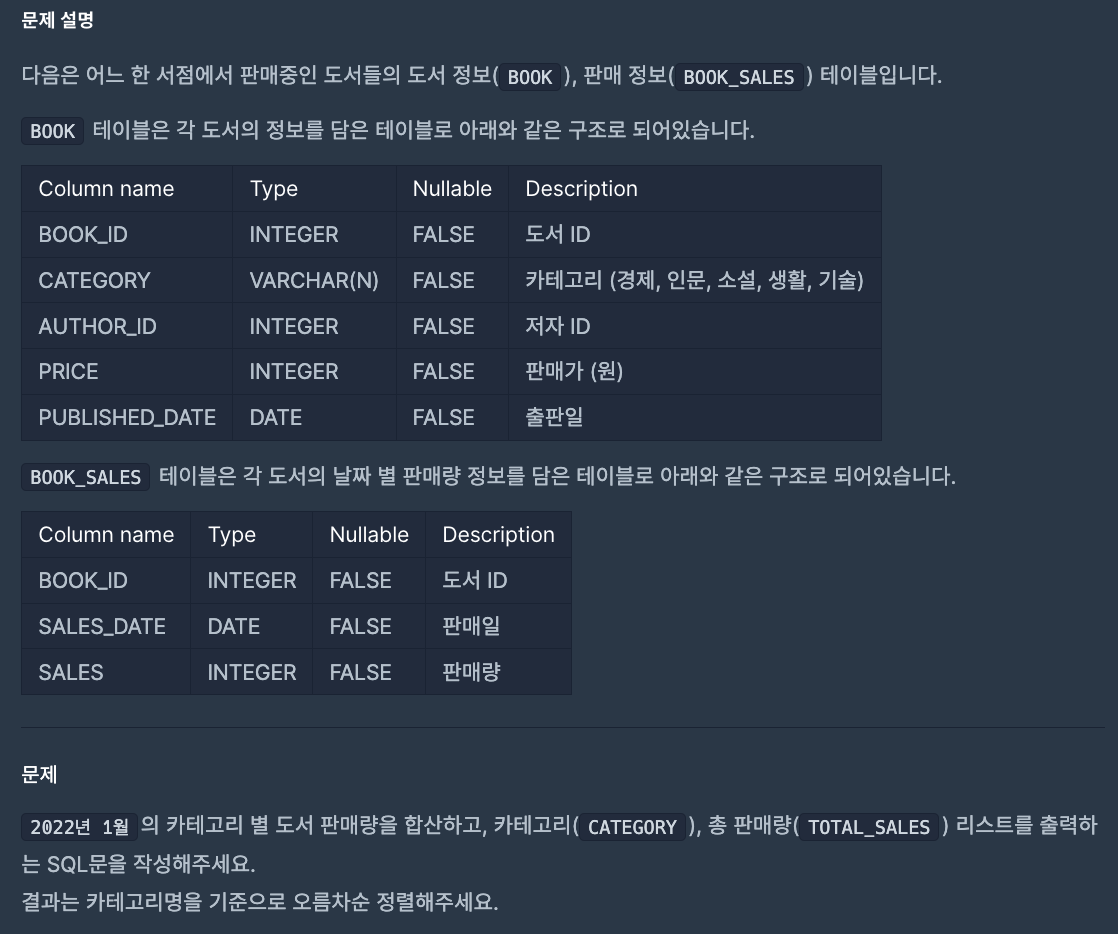The image size is (1118, 934).
Task: Click the SALES column name cell
Action: [106, 672]
